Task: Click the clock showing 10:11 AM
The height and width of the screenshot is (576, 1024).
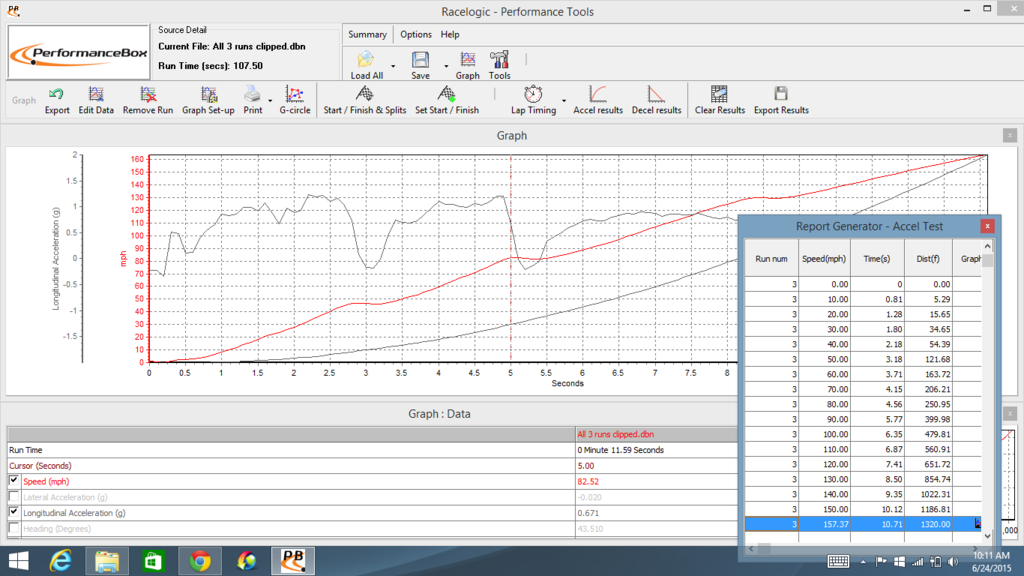Action: (x=991, y=556)
